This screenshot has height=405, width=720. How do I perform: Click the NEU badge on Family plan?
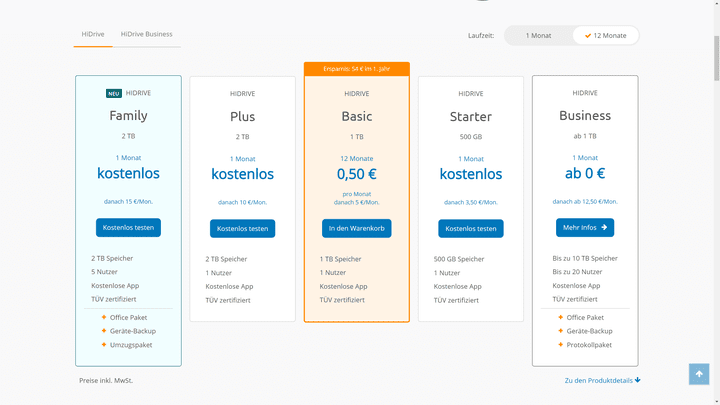[x=114, y=93]
